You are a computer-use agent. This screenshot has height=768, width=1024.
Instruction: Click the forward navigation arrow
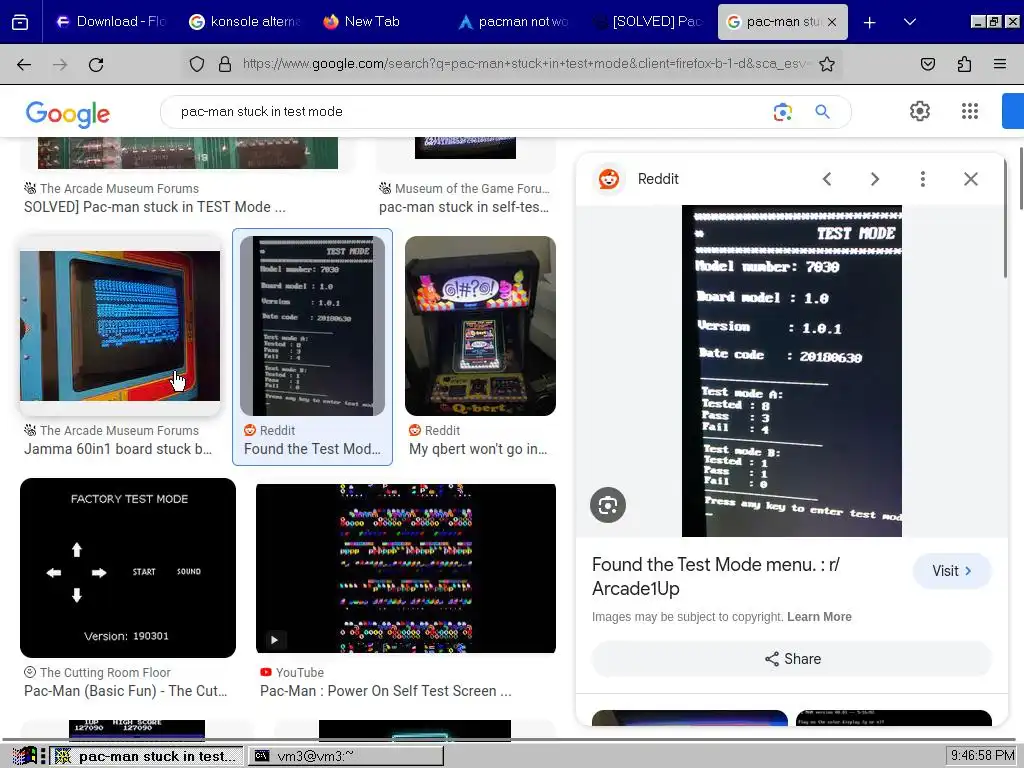[x=60, y=64]
